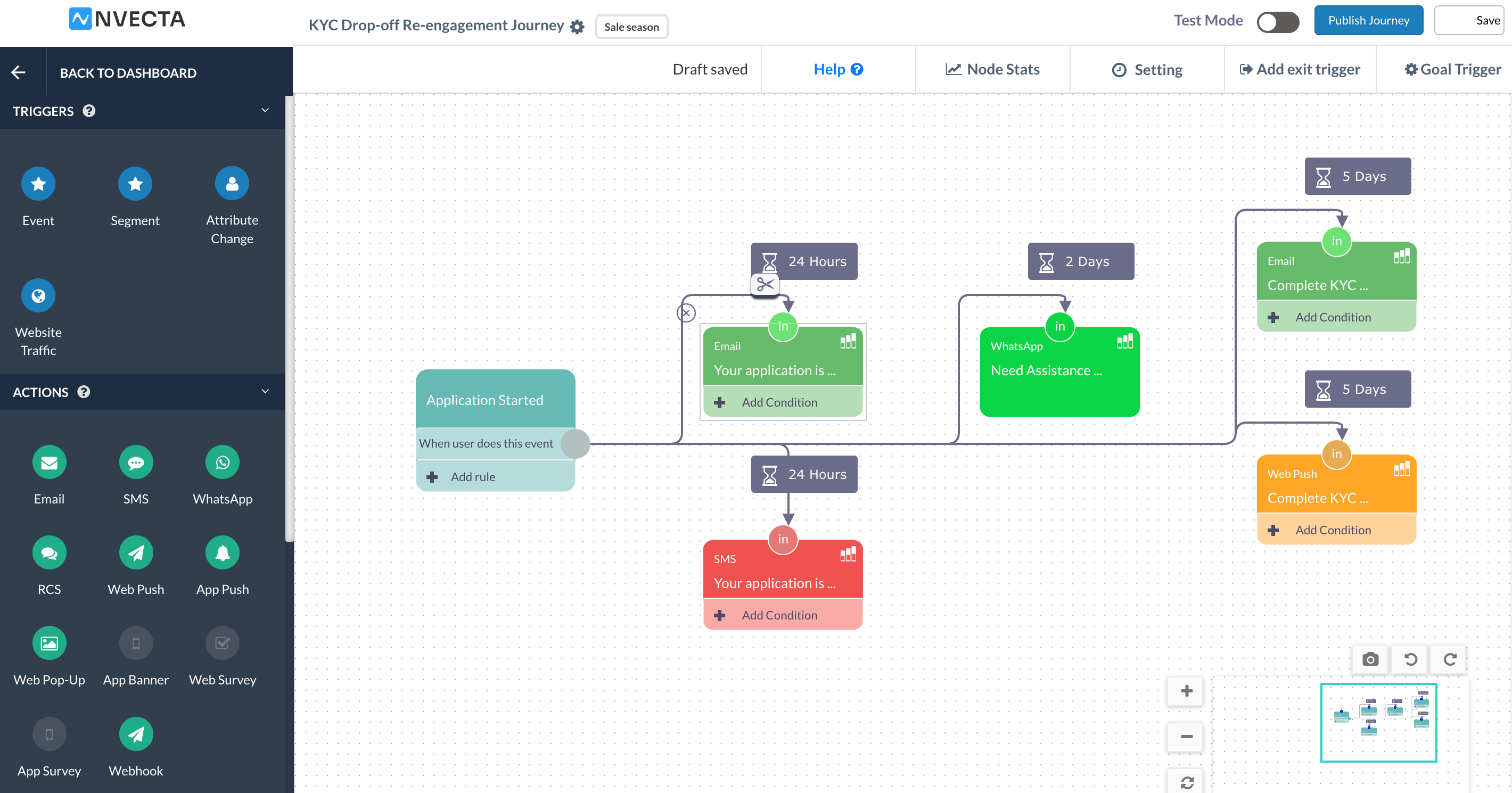Zoom in canvas with plus button
This screenshot has height=793, width=1512.
point(1186,691)
